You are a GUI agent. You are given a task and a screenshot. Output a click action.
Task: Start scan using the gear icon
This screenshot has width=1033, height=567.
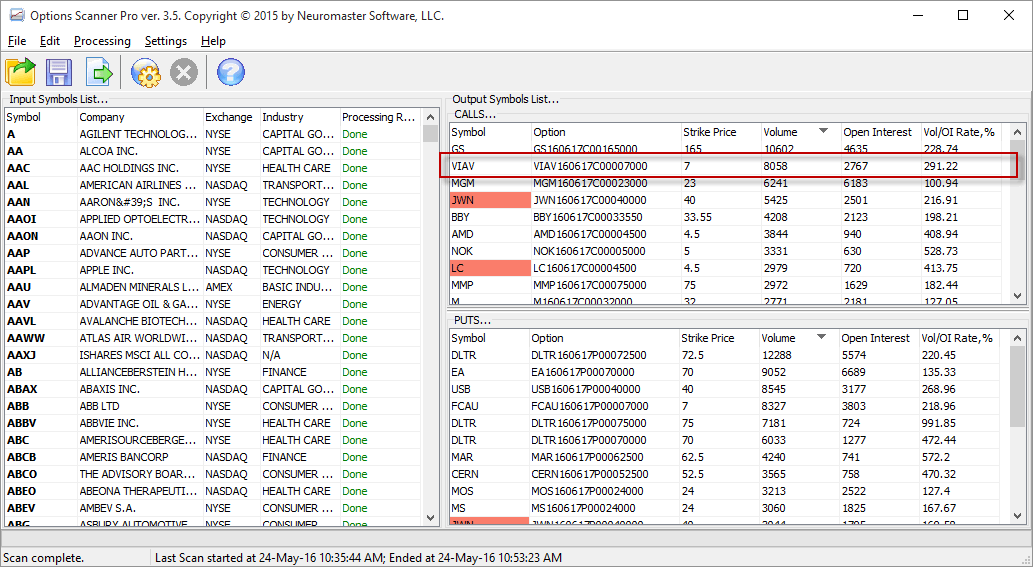(146, 72)
